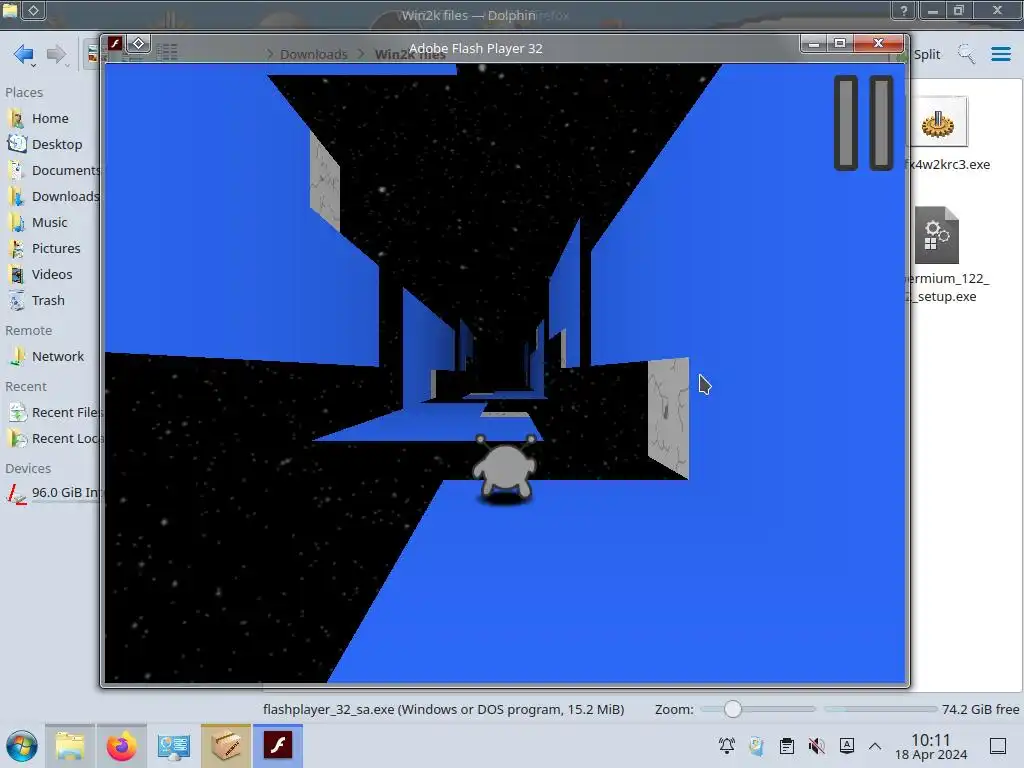Open Dolphin search magnifier icon
The image size is (1024, 768).
pos(966,54)
